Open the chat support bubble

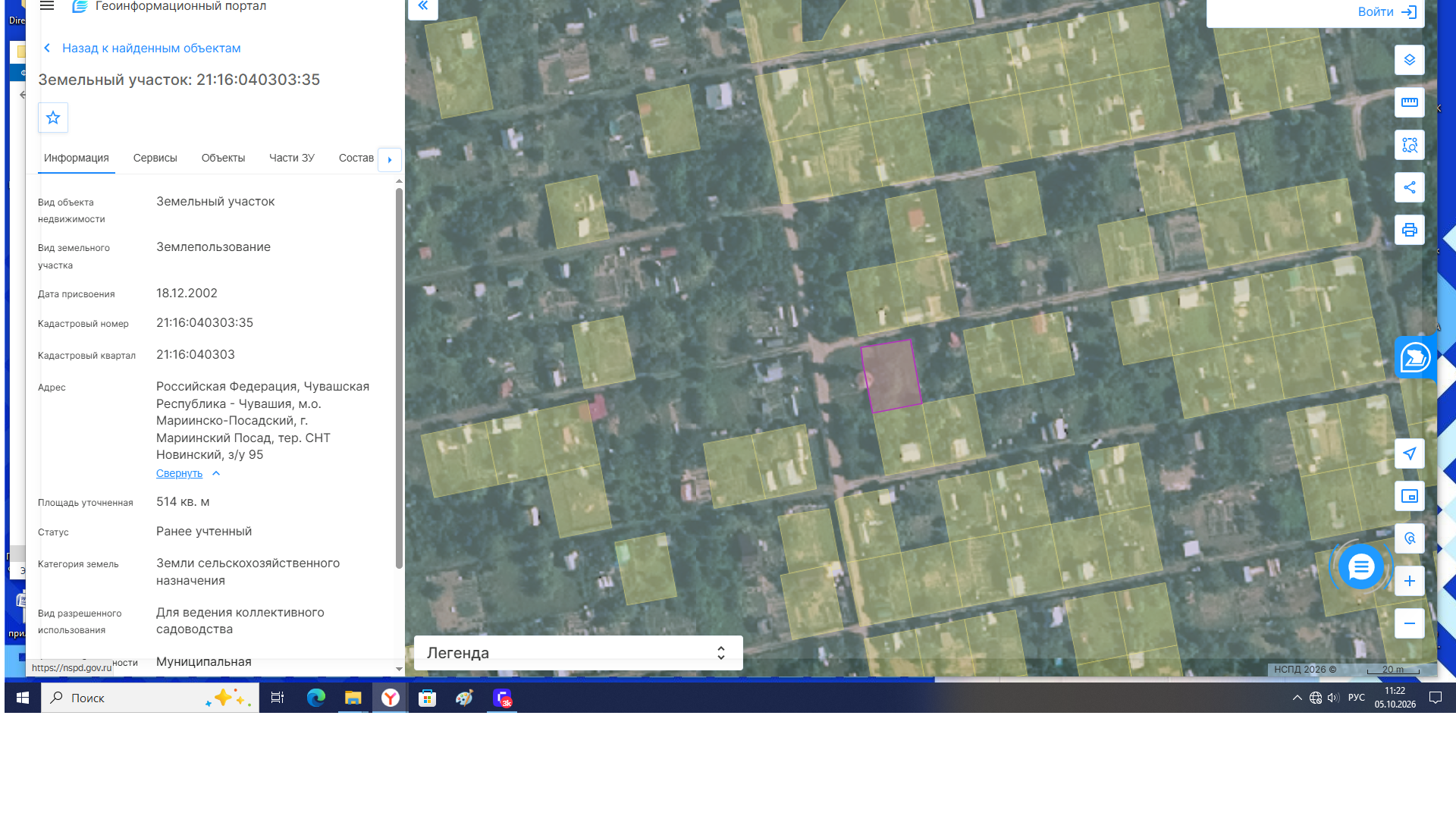[x=1361, y=566]
